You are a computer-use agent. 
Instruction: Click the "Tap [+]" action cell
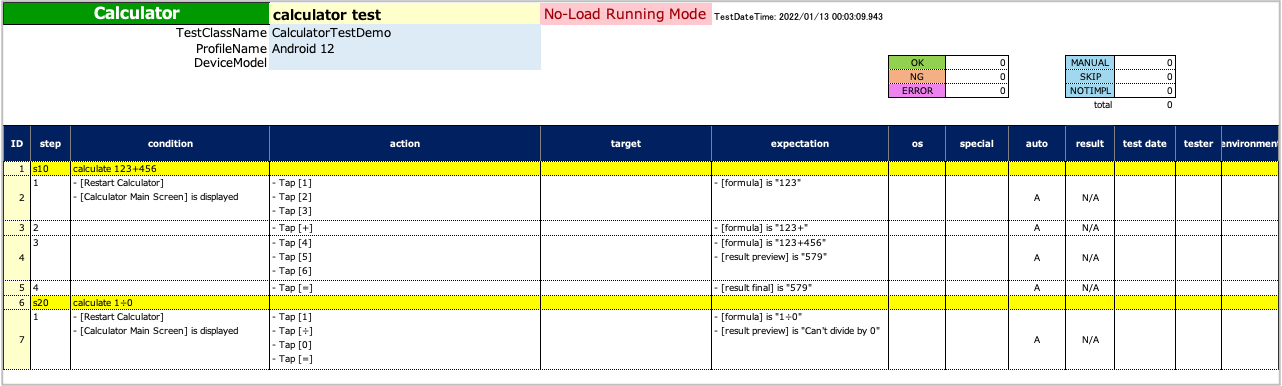(x=405, y=228)
